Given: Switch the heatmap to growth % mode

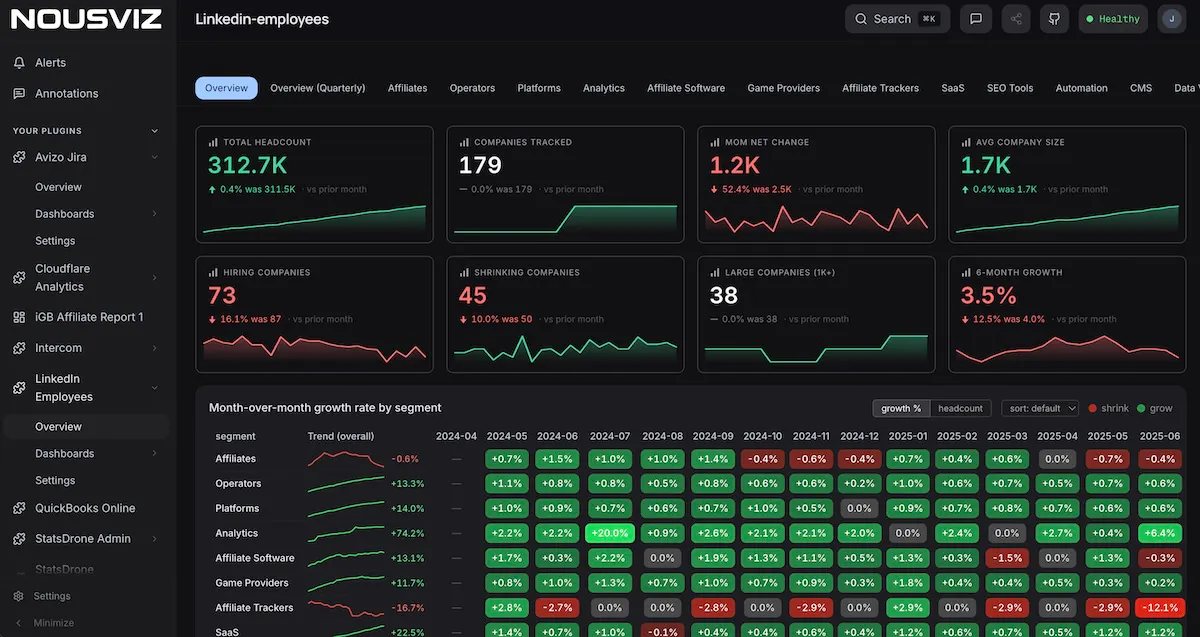Looking at the screenshot, I should pyautogui.click(x=901, y=408).
